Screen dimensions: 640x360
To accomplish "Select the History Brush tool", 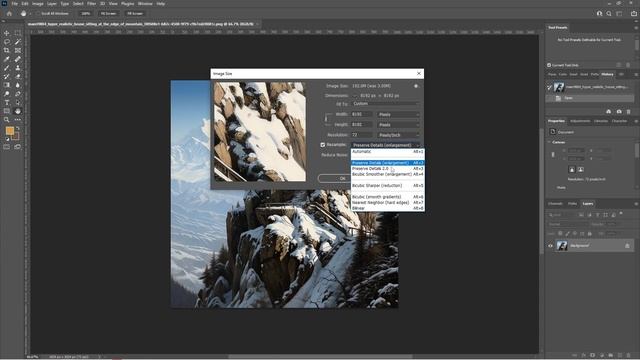I will coord(7,76).
